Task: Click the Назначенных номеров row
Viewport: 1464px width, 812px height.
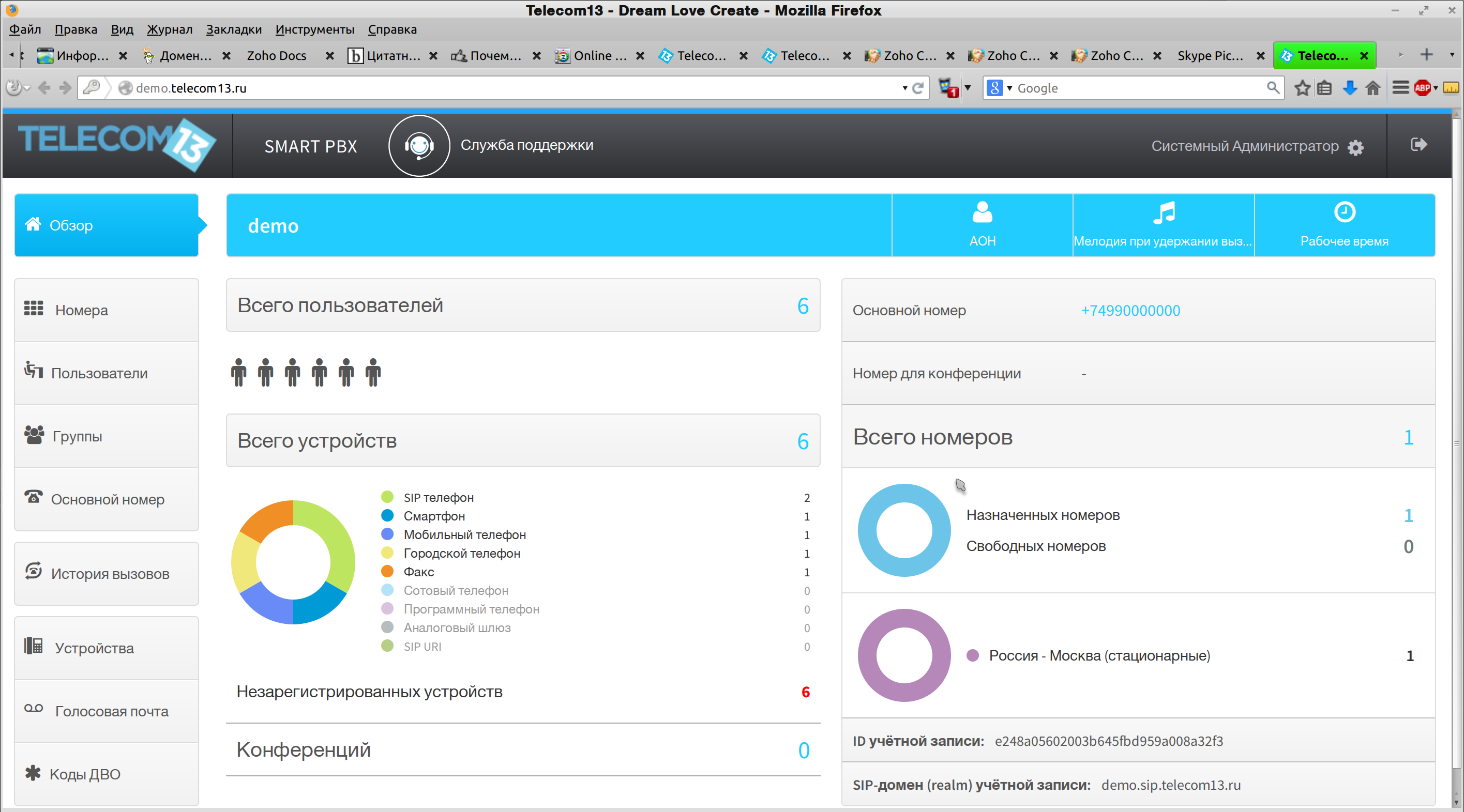Action: pos(1189,515)
